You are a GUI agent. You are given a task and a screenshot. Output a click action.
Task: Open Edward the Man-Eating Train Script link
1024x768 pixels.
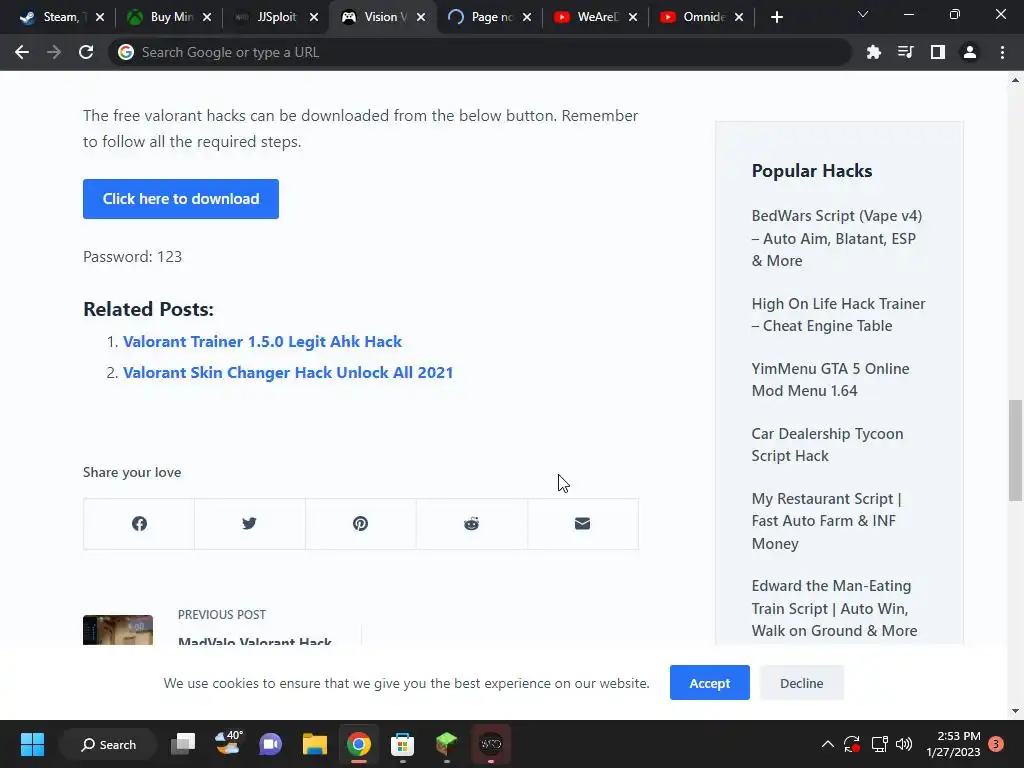click(x=834, y=608)
